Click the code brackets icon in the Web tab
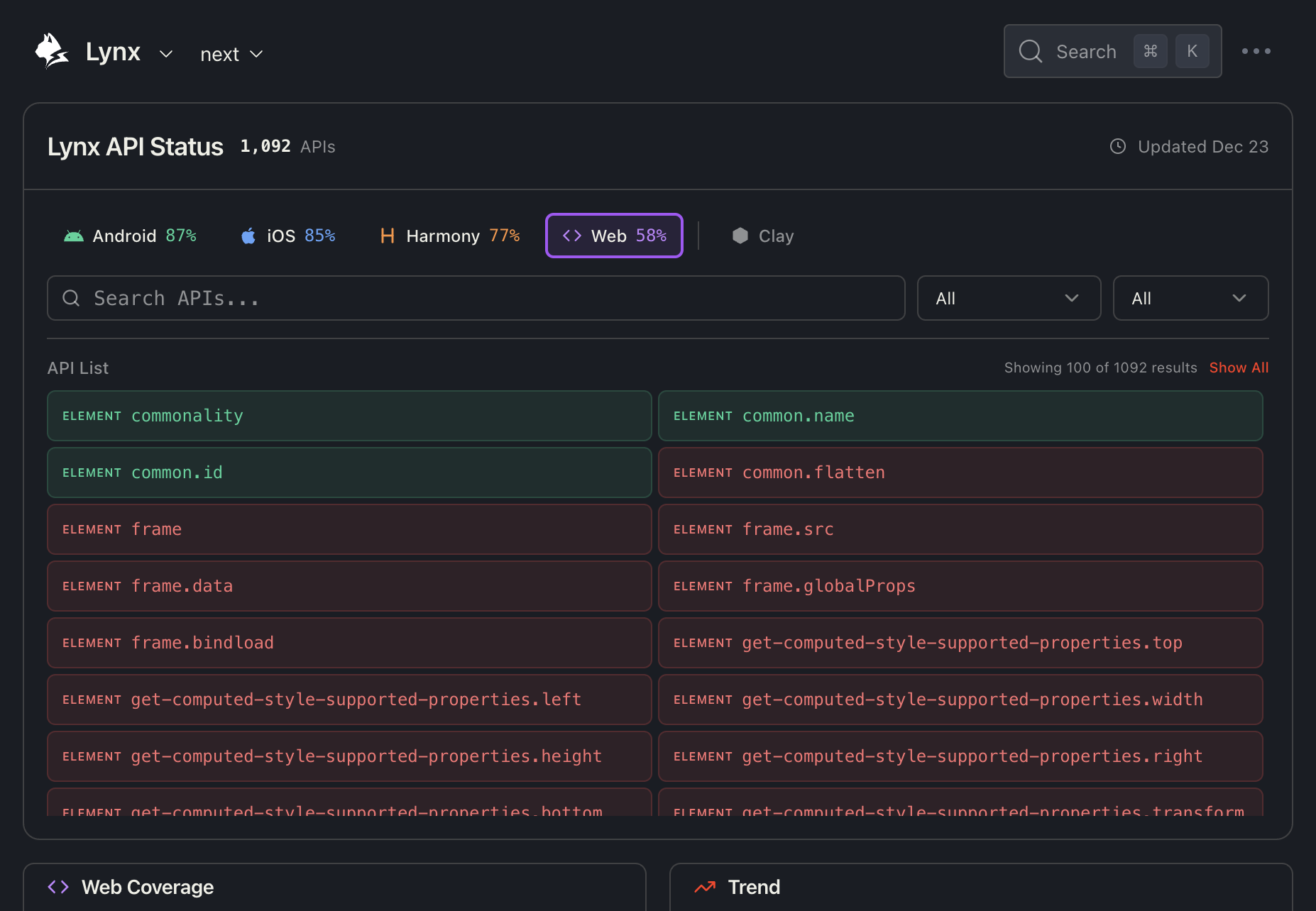 tap(571, 236)
